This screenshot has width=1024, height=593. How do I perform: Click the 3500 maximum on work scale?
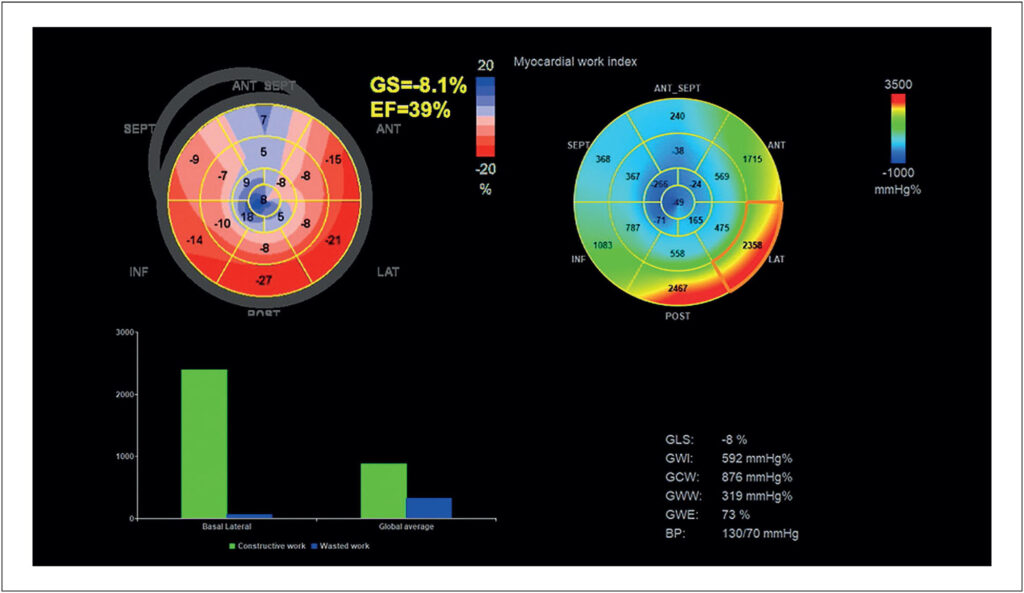[899, 85]
